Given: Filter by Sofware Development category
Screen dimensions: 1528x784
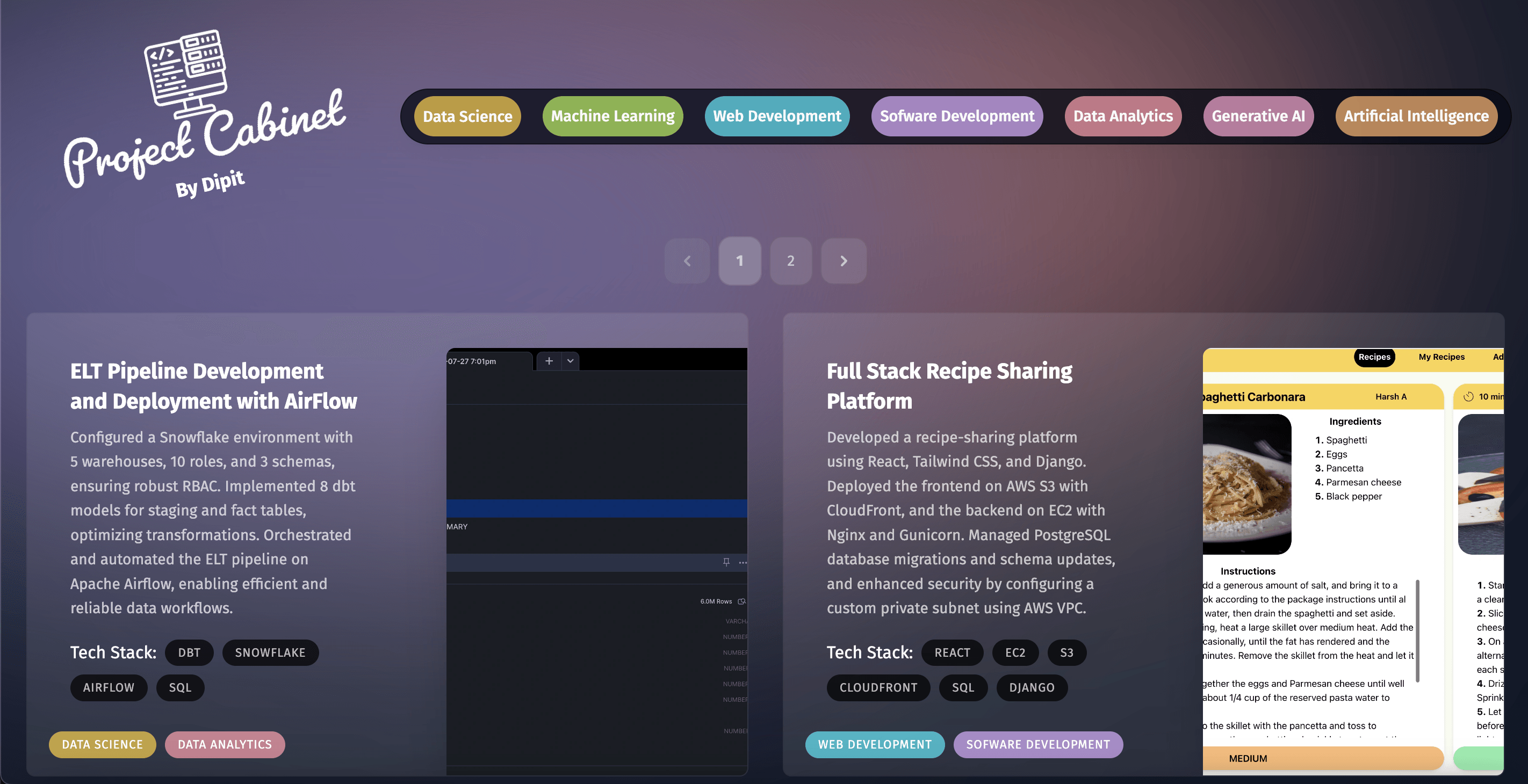Looking at the screenshot, I should (957, 116).
